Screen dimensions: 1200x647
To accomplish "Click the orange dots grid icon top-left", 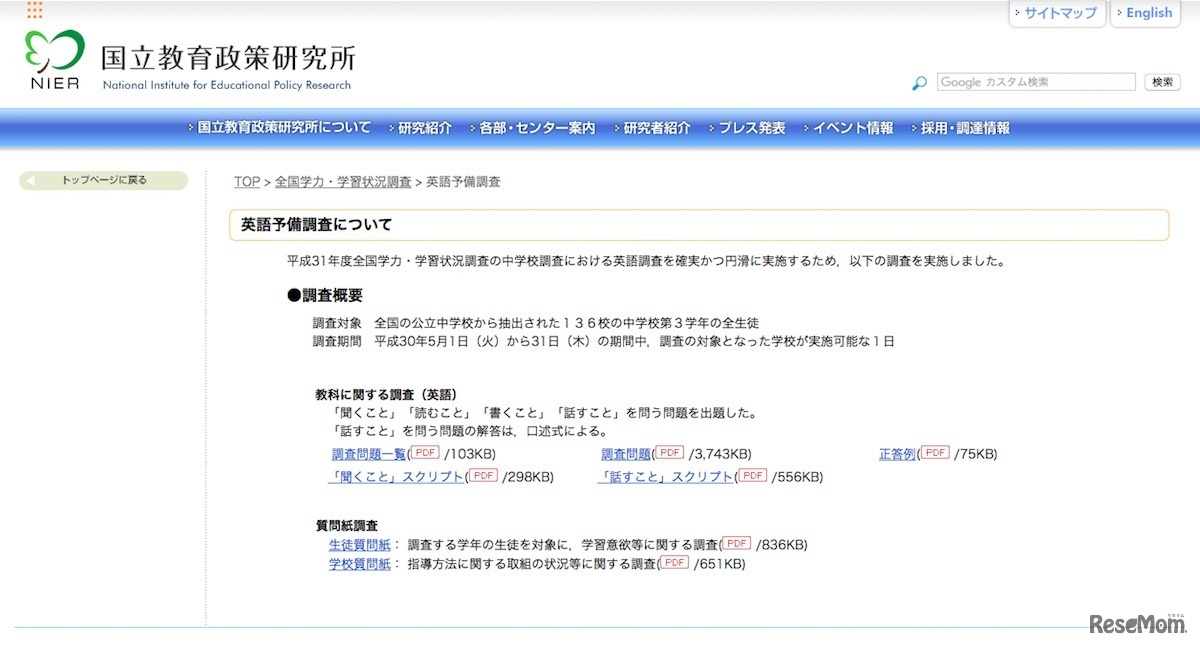I will [x=35, y=10].
